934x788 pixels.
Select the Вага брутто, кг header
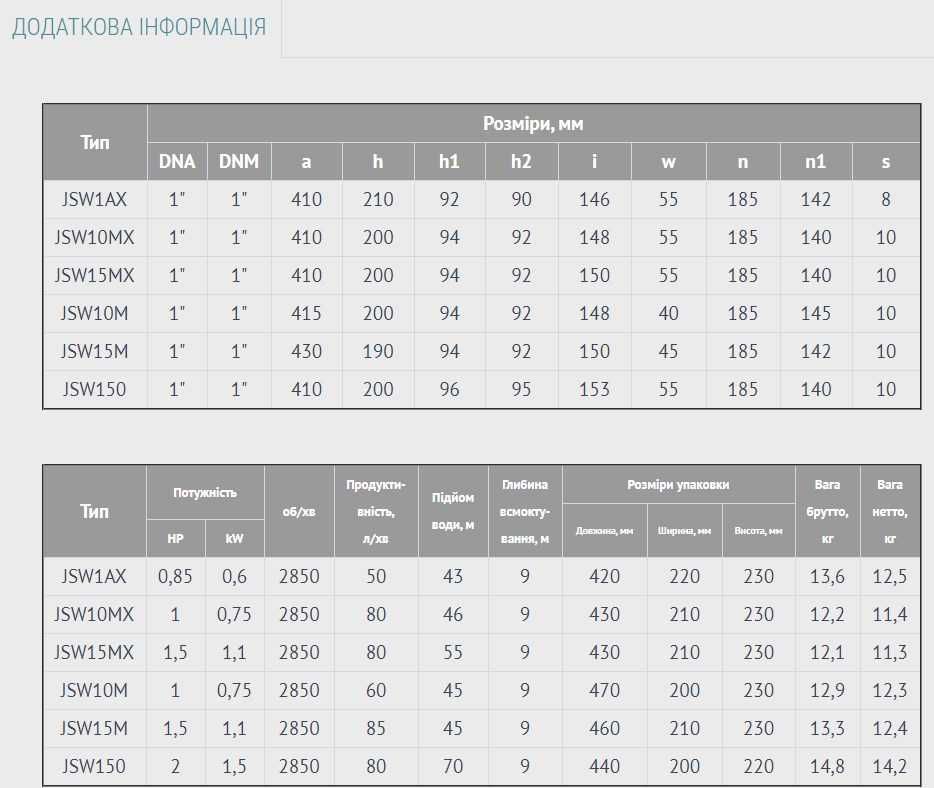tap(827, 512)
